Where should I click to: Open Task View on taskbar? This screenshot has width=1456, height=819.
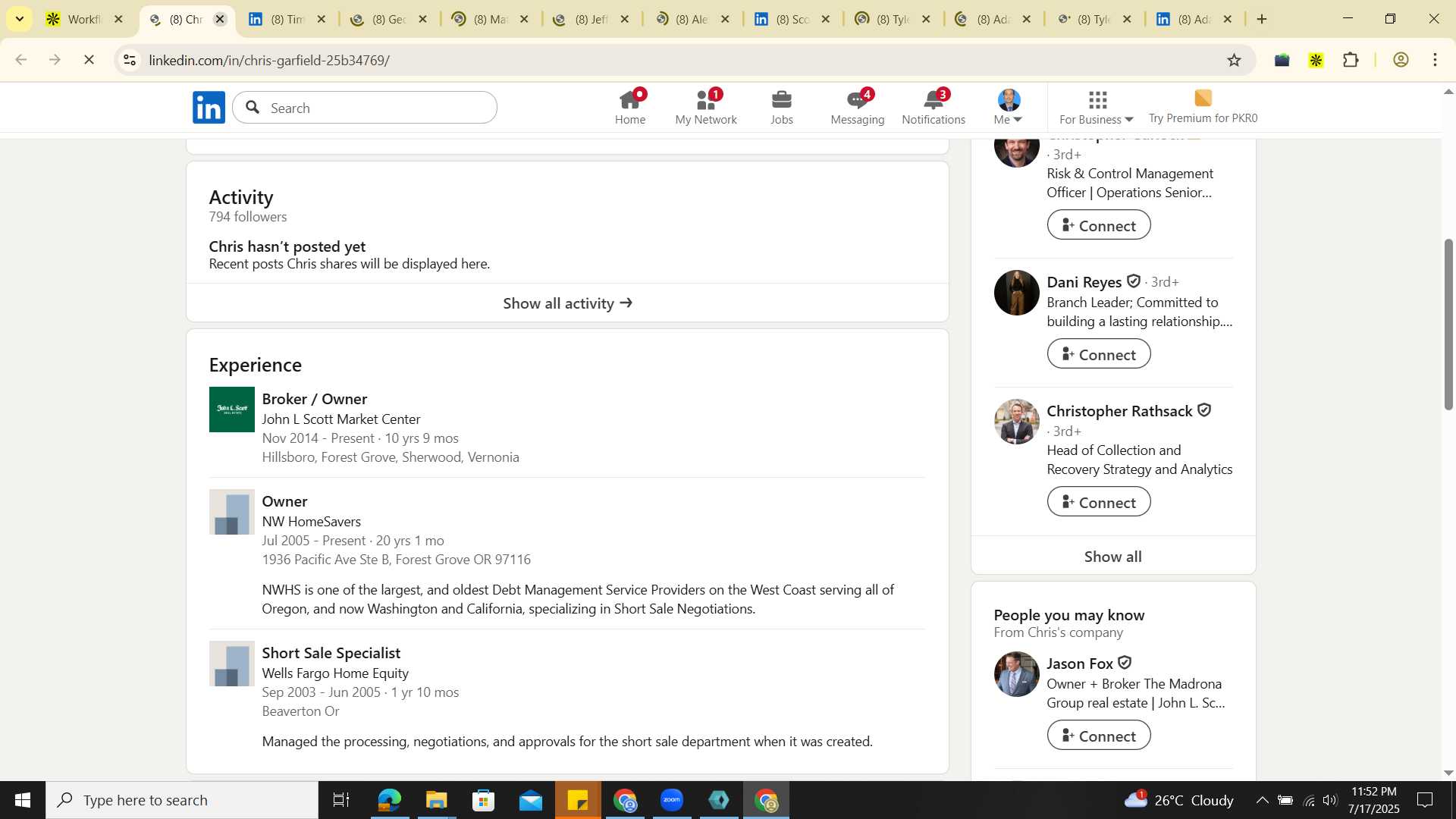click(x=341, y=800)
